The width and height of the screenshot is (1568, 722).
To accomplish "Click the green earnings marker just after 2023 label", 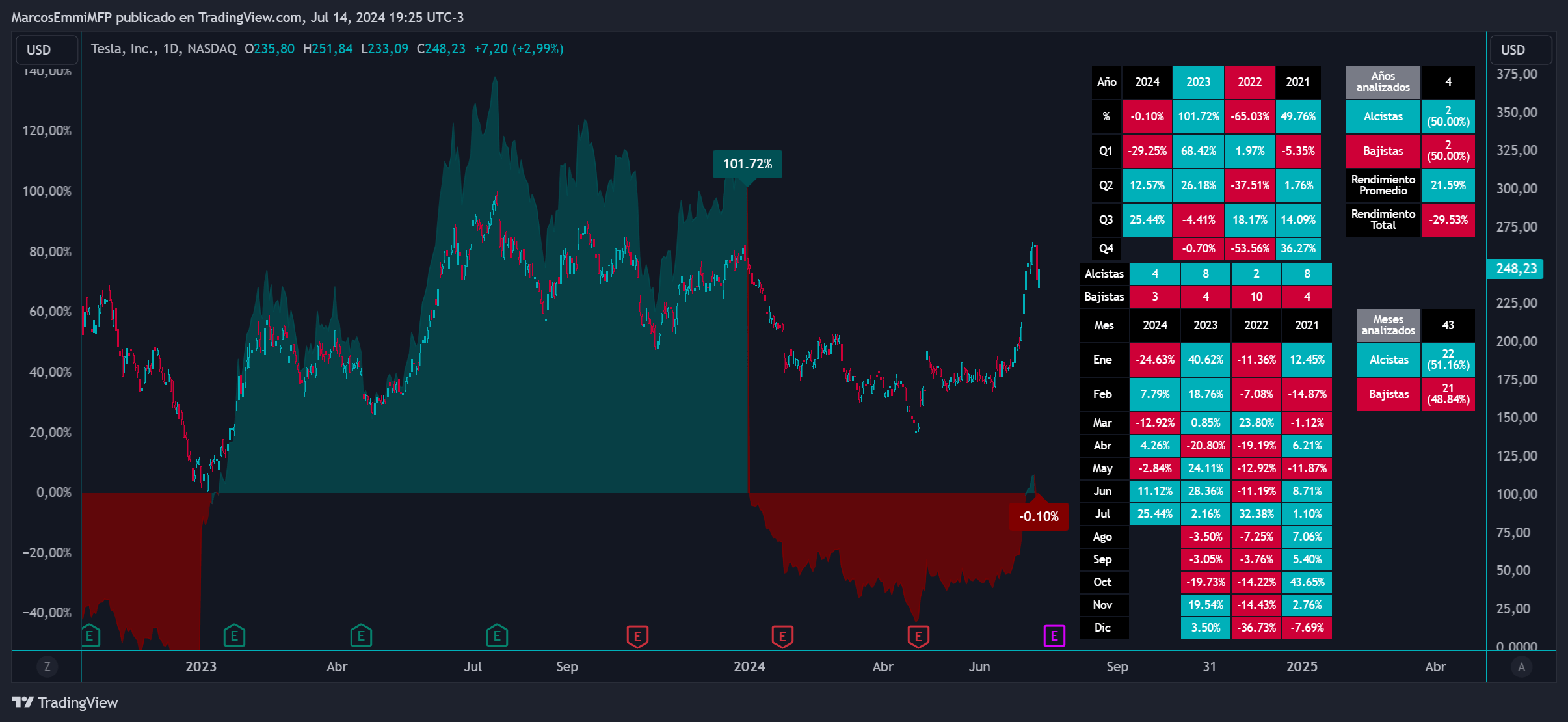I will 234,635.
